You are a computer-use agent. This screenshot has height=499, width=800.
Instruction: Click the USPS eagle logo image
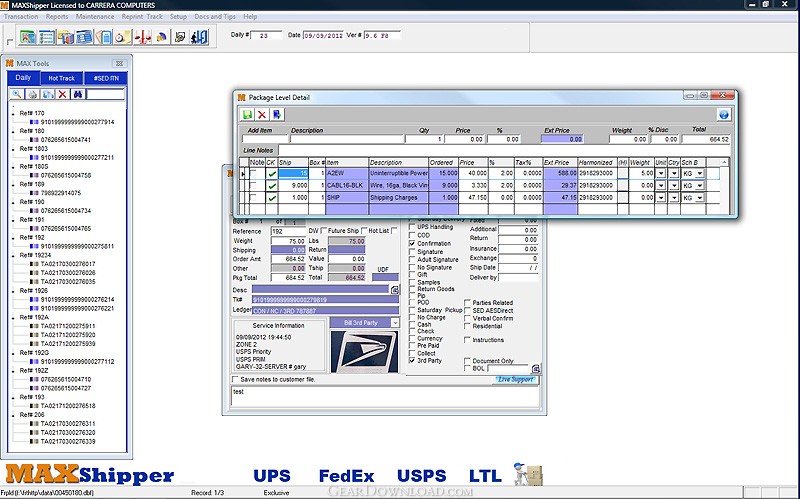click(364, 351)
